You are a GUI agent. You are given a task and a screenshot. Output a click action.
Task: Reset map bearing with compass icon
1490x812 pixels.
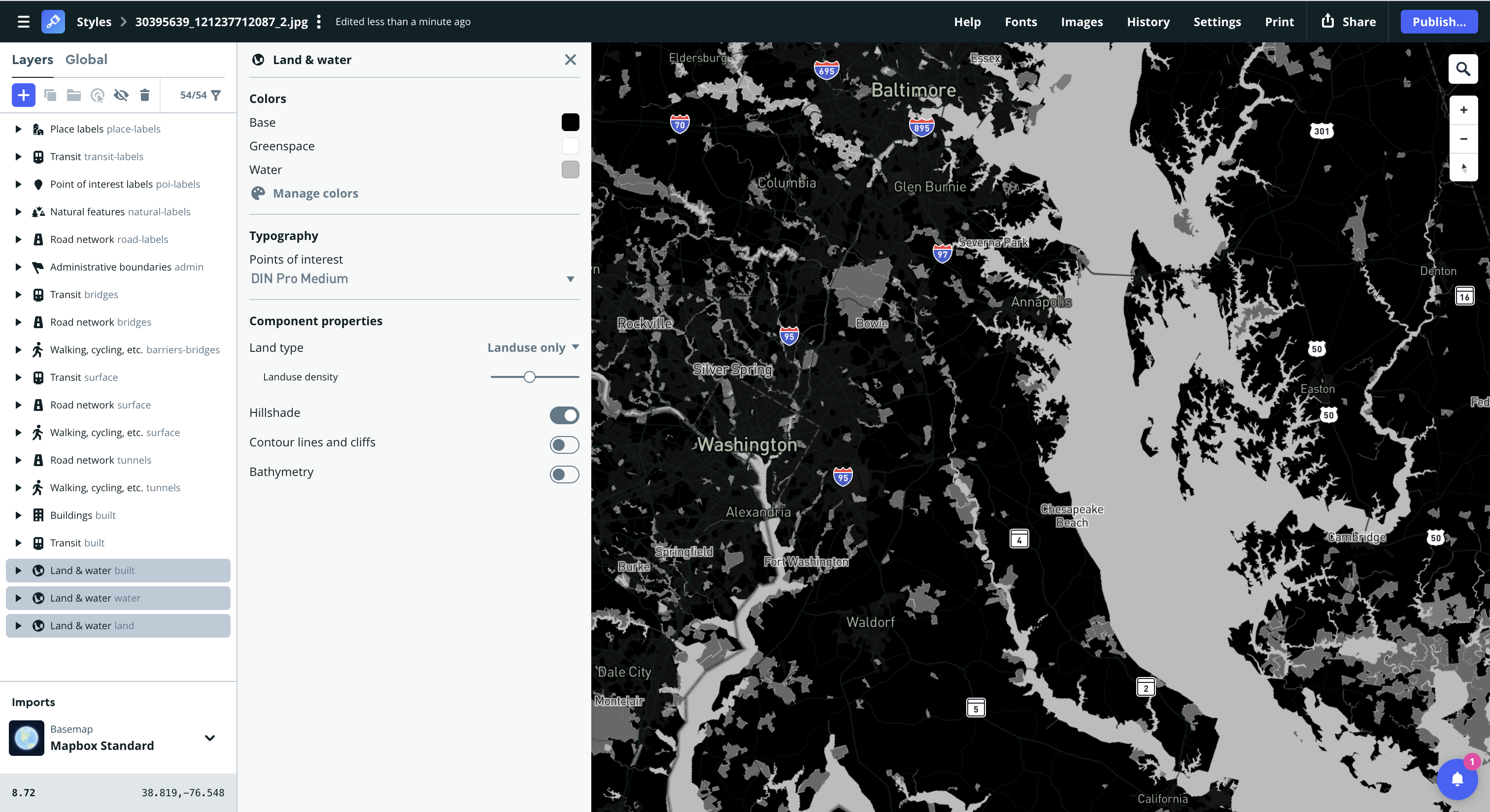click(x=1463, y=168)
